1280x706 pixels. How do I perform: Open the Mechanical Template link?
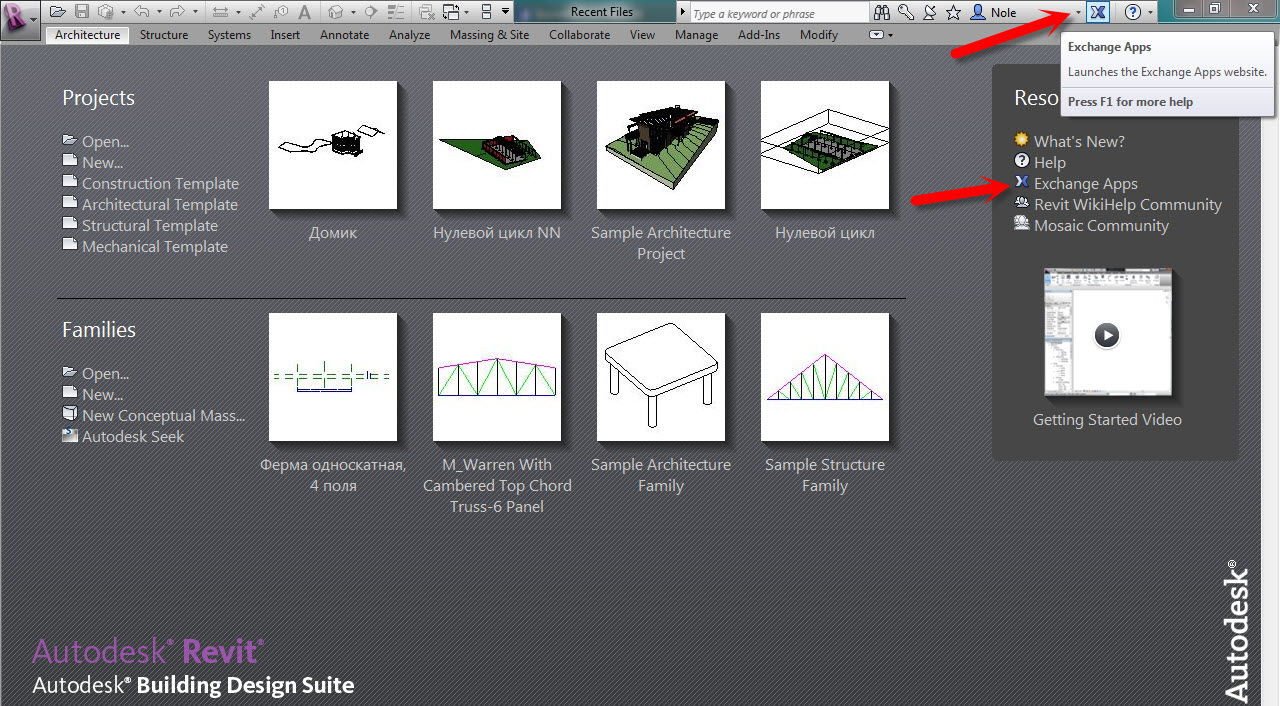pos(155,247)
